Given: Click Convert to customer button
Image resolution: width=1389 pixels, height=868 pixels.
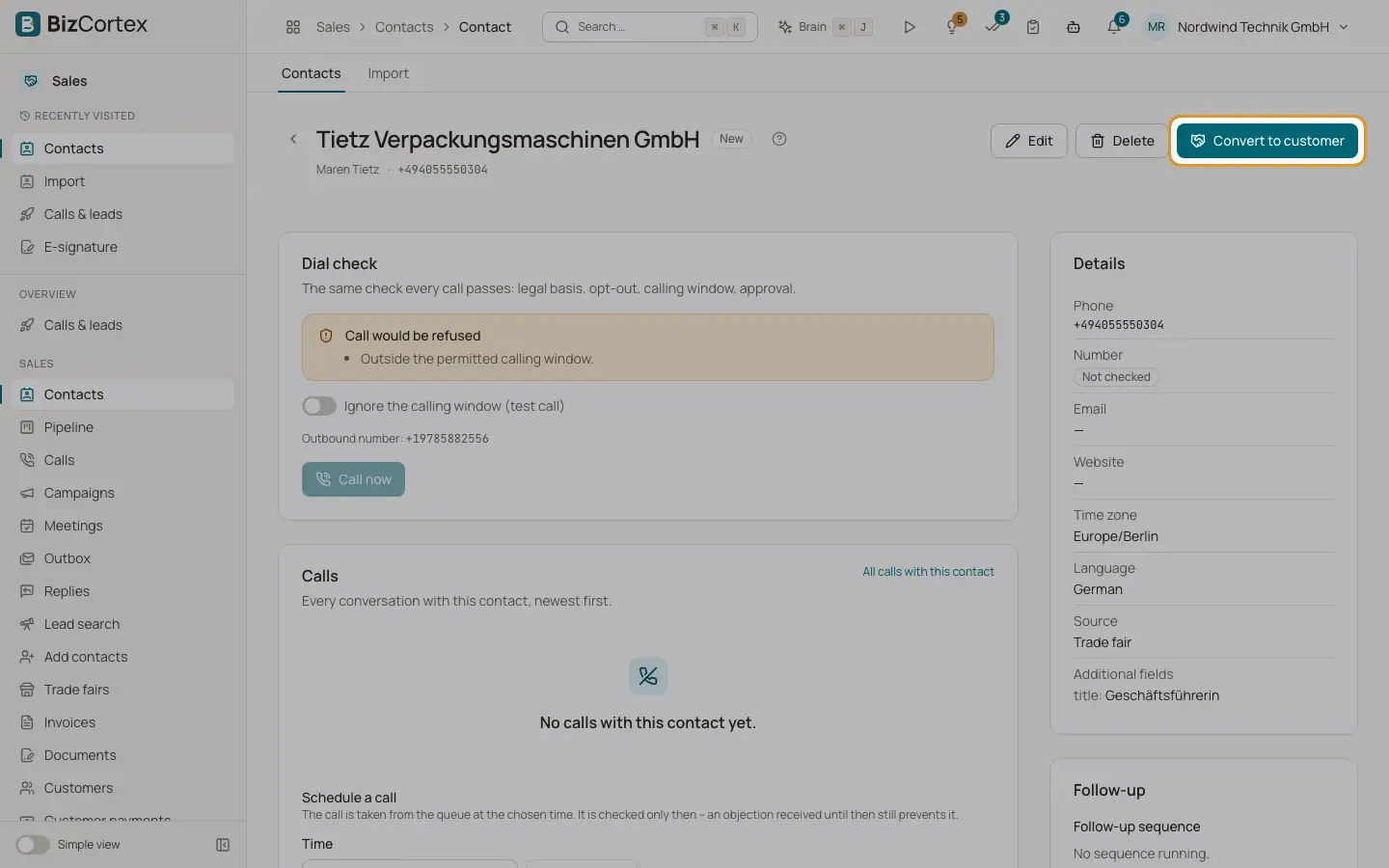Looking at the screenshot, I should coord(1267,141).
